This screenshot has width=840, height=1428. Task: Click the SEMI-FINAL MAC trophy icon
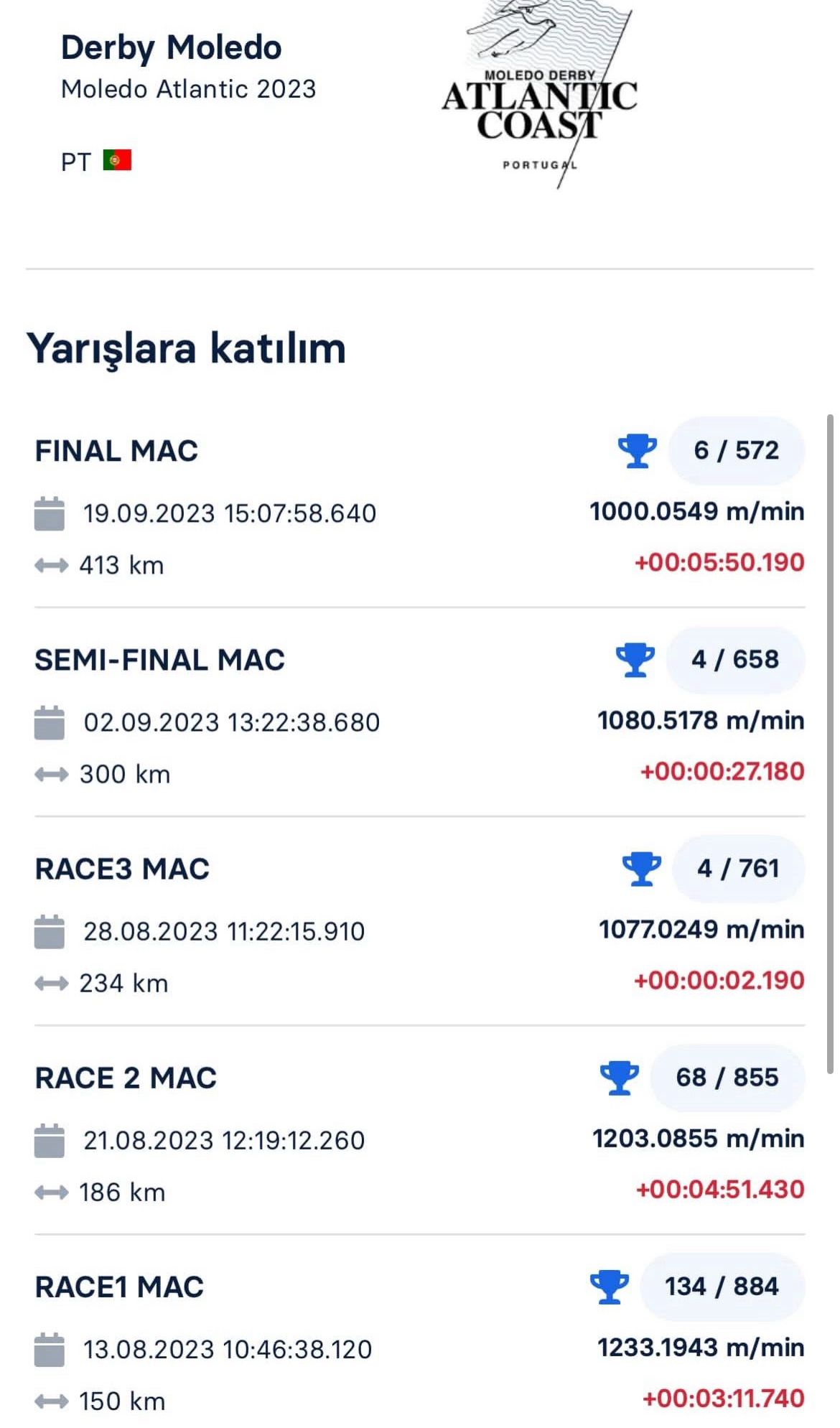(x=635, y=660)
